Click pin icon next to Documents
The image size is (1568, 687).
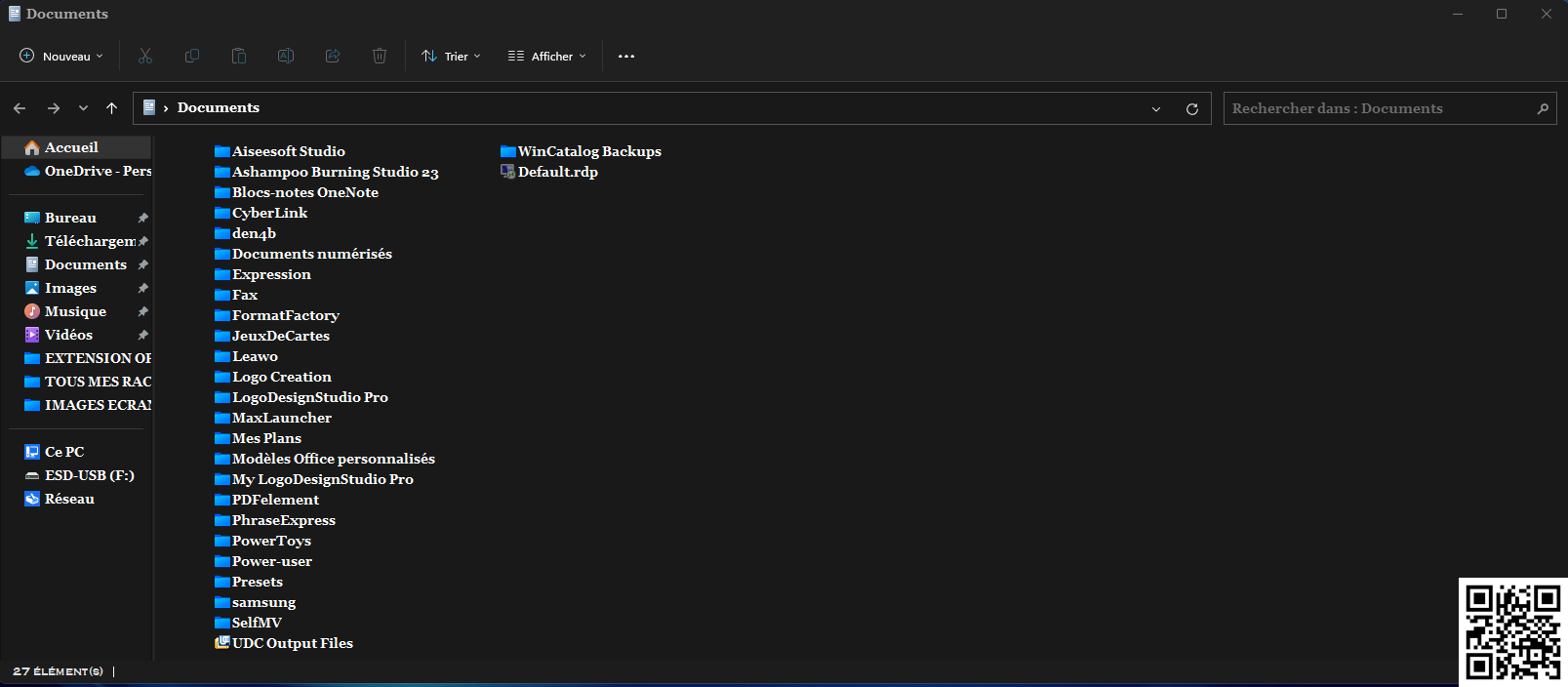pos(142,264)
